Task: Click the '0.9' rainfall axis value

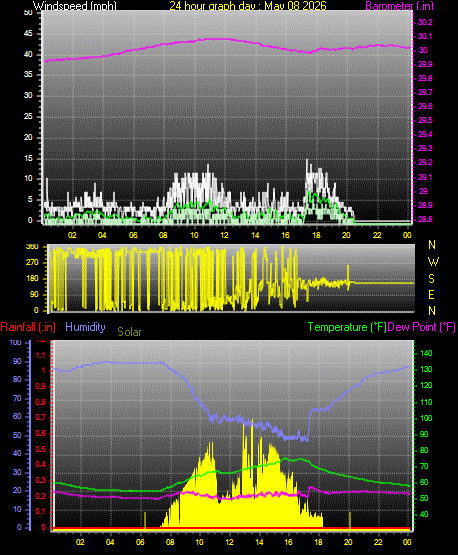Action: click(x=41, y=386)
